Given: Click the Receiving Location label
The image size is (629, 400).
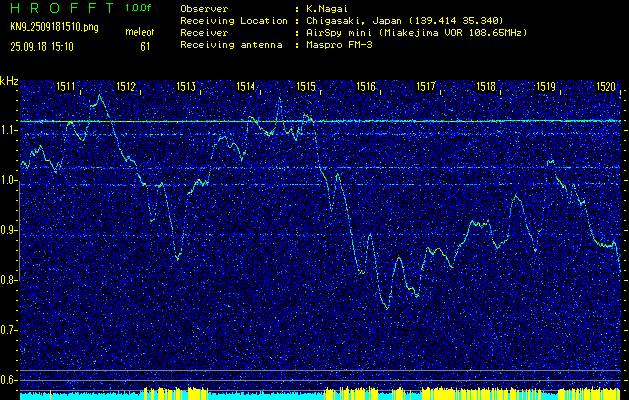Looking at the screenshot, I should 234,21.
